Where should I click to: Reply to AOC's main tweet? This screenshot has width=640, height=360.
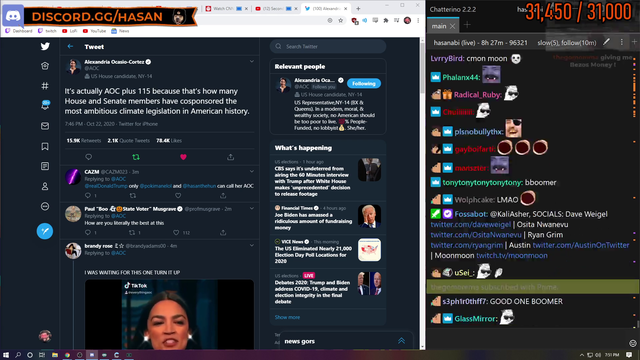[x=89, y=157]
